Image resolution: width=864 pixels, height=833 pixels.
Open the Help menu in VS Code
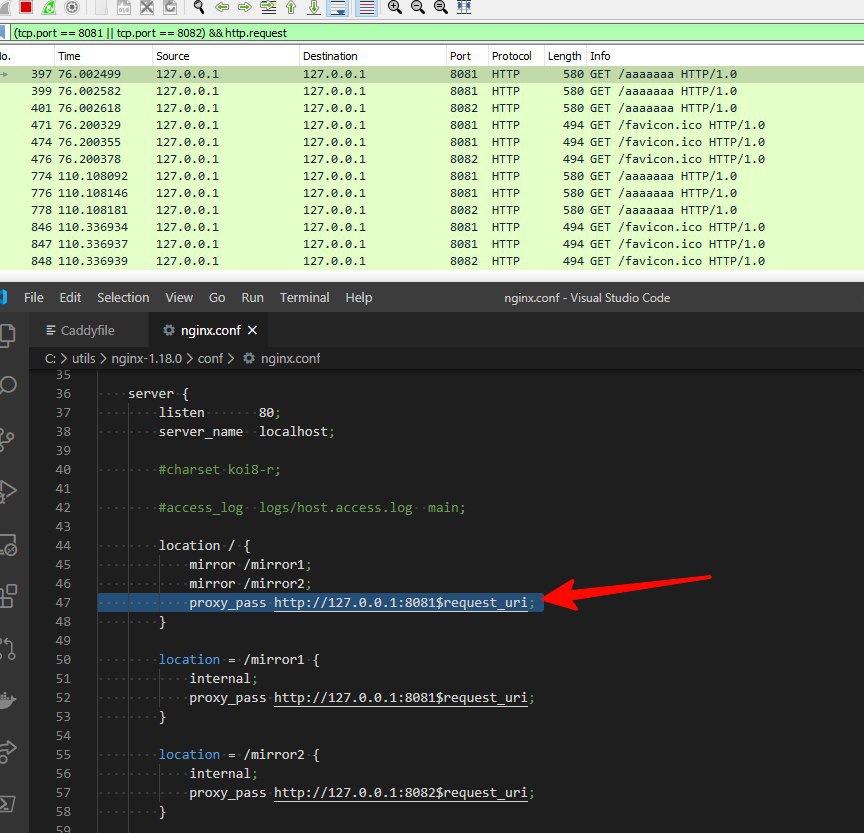359,298
